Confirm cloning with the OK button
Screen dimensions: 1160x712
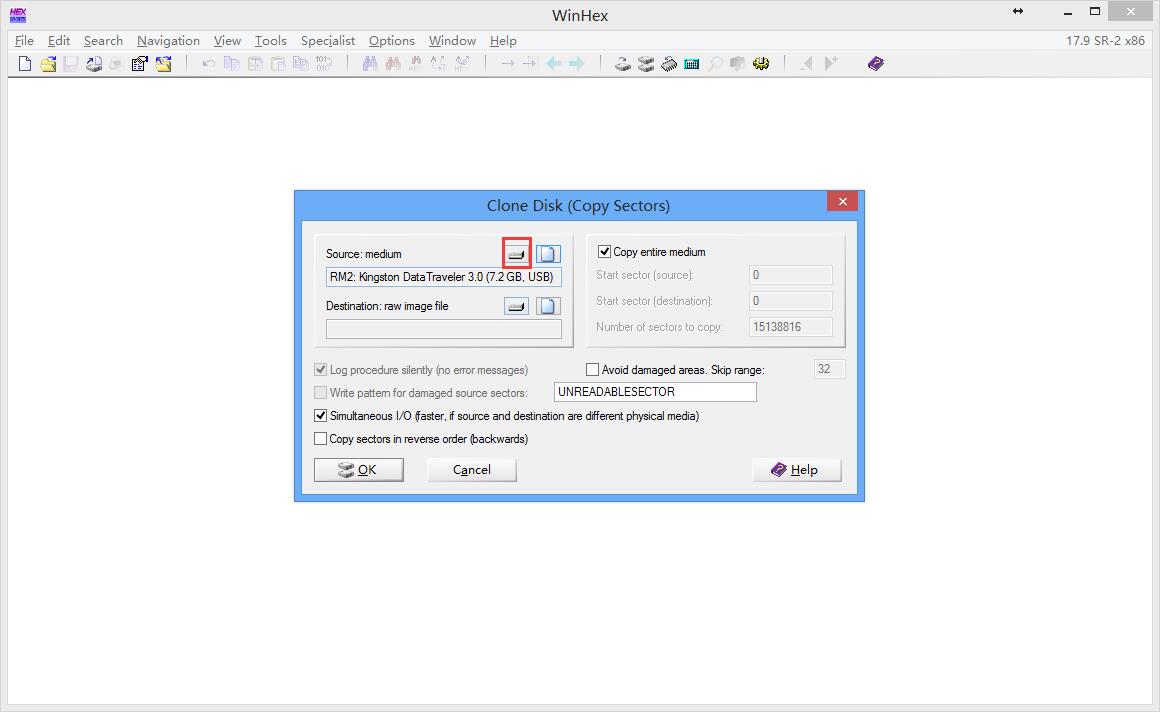coord(359,470)
